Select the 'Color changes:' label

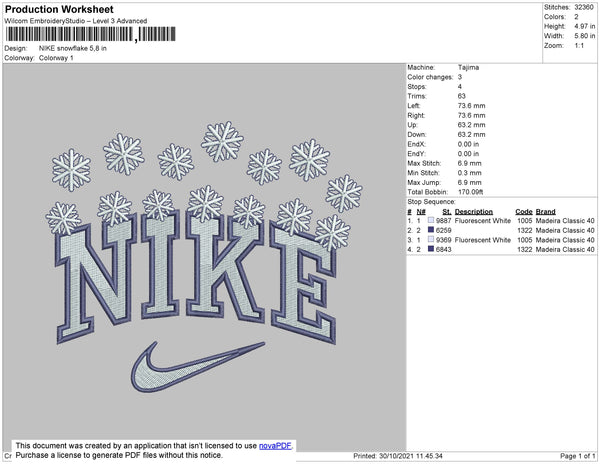(x=430, y=77)
